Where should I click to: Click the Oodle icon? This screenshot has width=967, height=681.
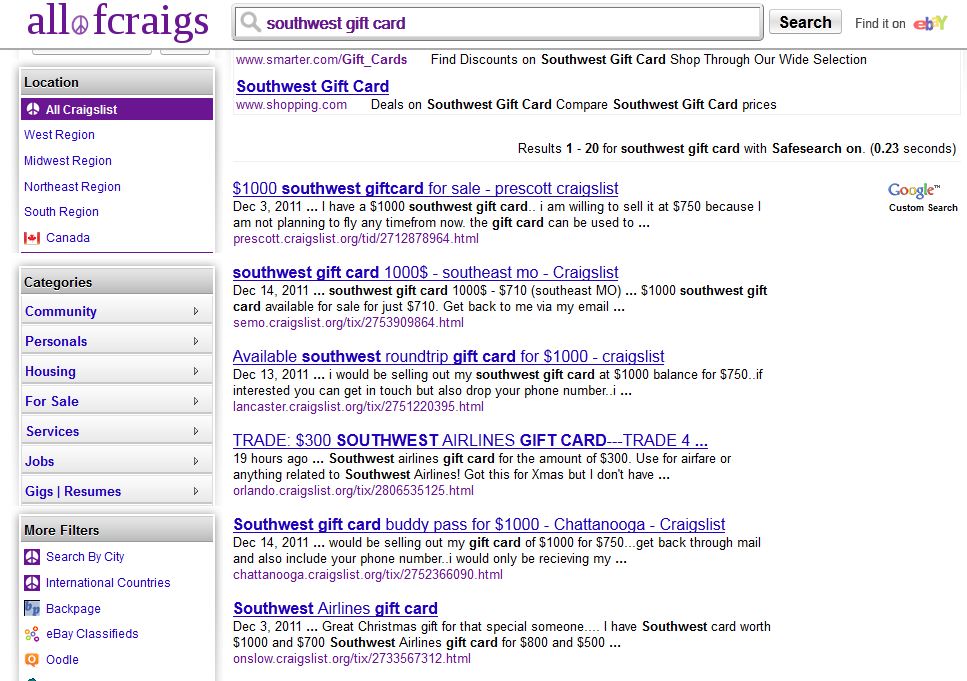click(32, 659)
